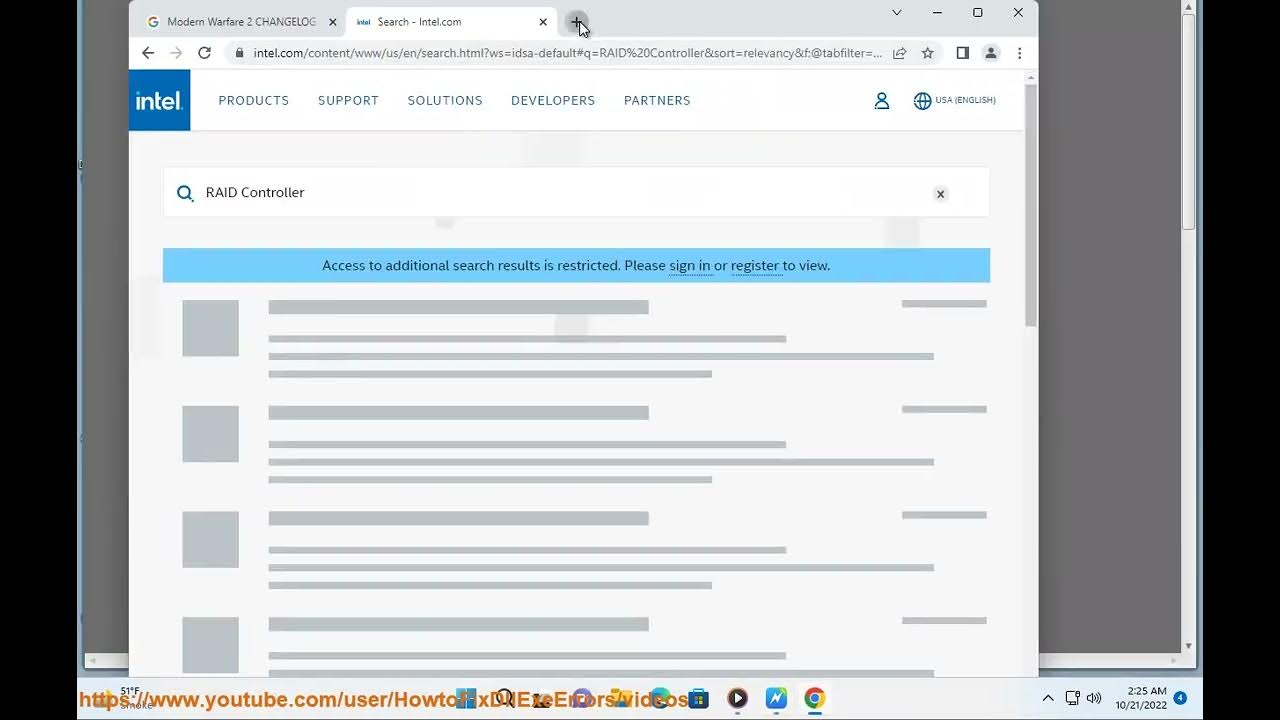This screenshot has width=1280, height=720.
Task: Go back in browser history
Action: tap(148, 53)
